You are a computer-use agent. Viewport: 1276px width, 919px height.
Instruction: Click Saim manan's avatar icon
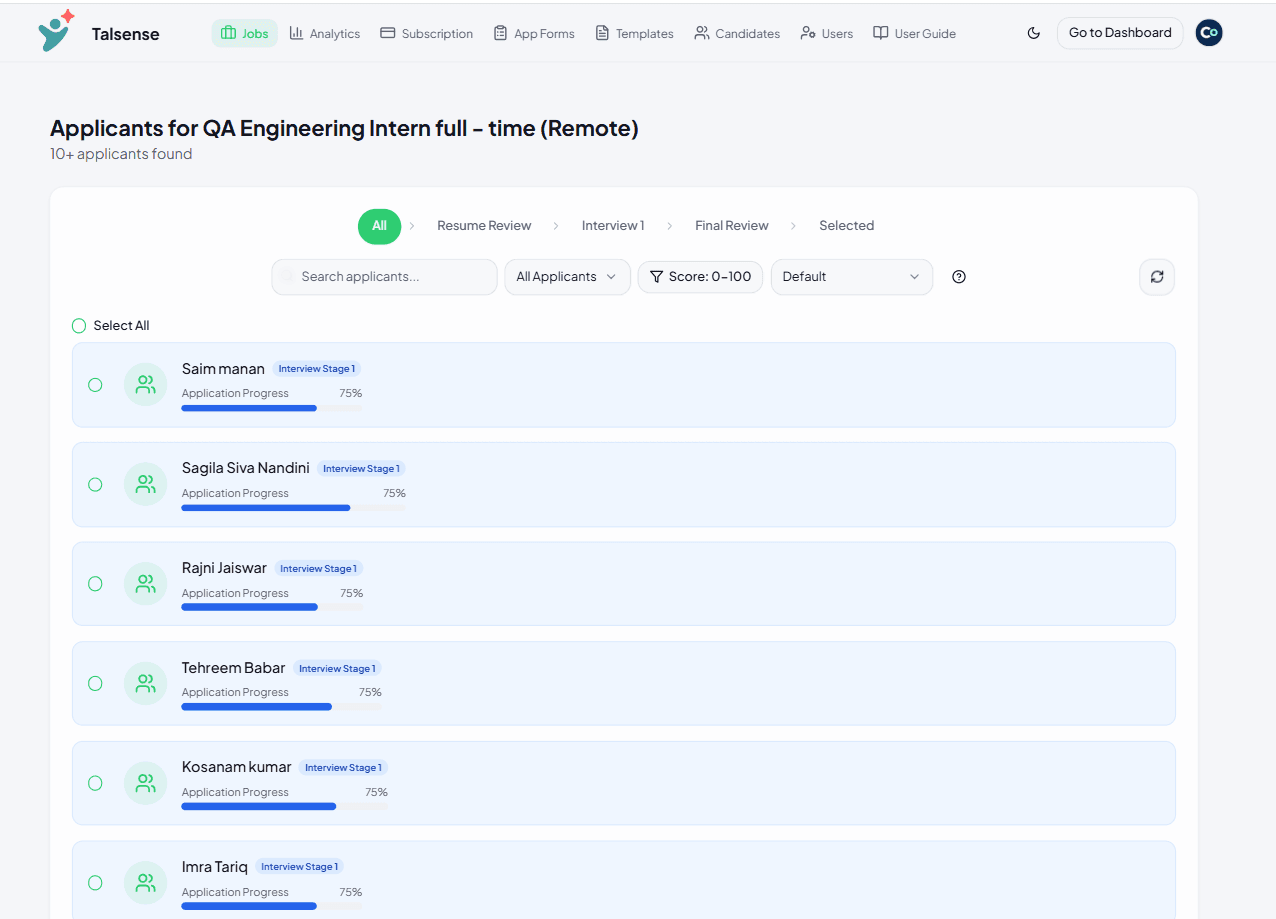[146, 385]
